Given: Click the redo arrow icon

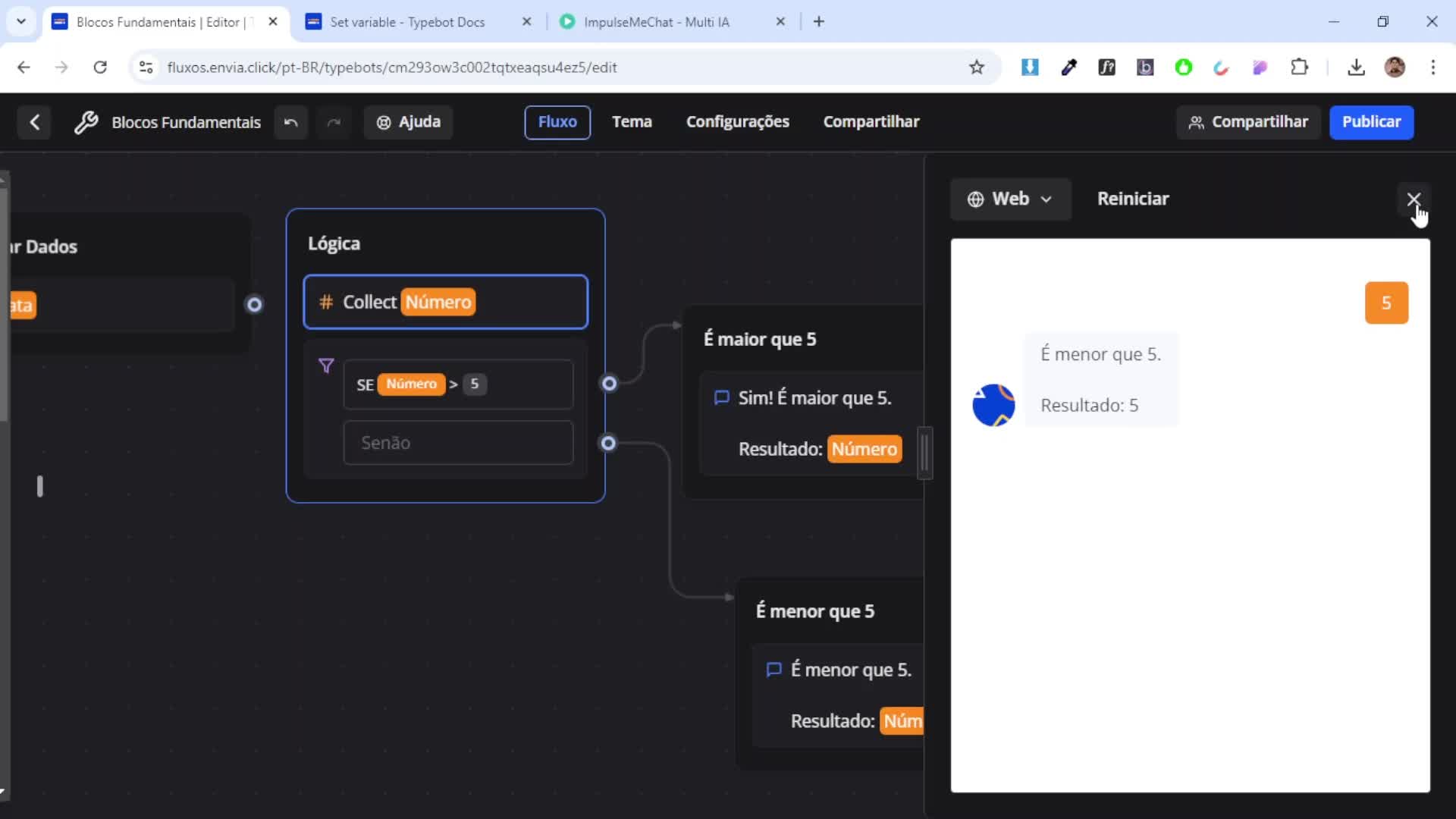Looking at the screenshot, I should coord(334,122).
